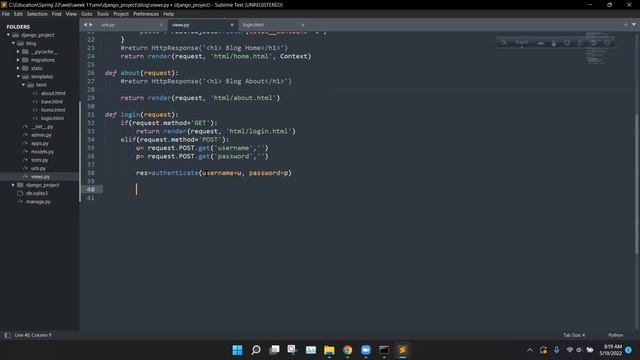
Task: Show hidden system tray icons
Action: (x=530, y=350)
